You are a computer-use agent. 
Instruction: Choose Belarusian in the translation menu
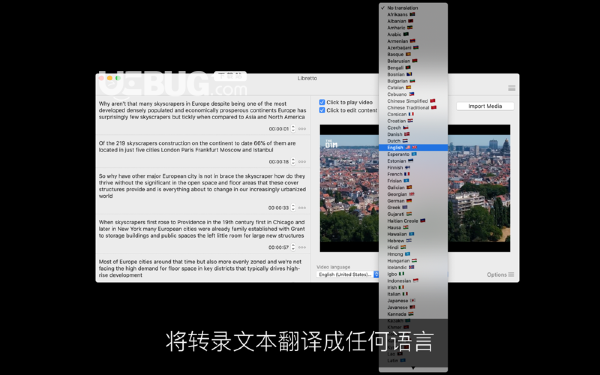413,61
